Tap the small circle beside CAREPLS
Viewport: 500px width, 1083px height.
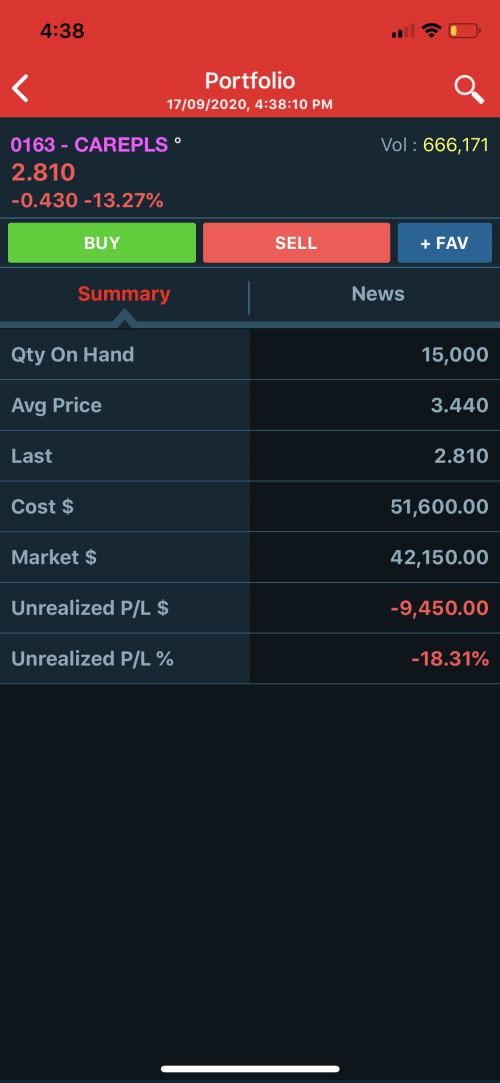177,140
